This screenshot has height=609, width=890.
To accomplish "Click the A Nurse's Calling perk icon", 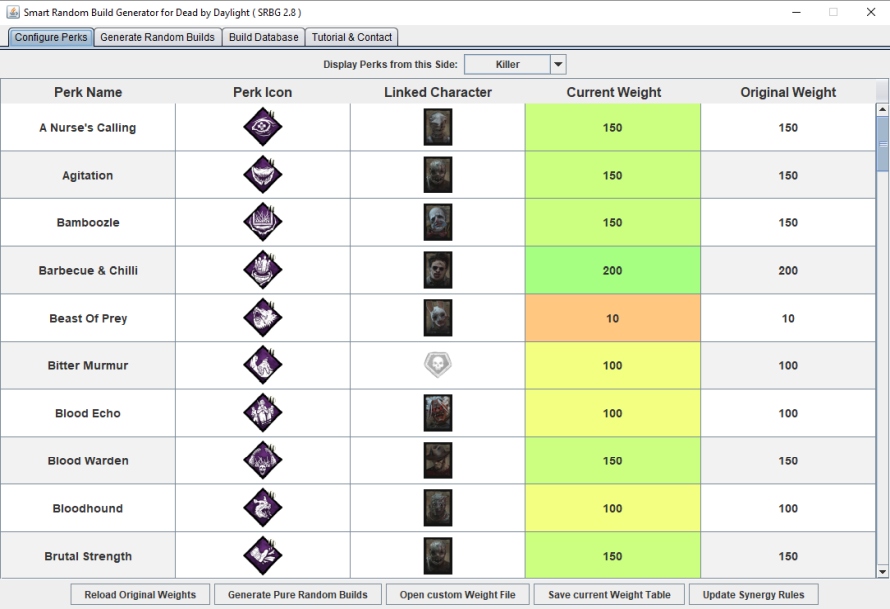I will (263, 127).
